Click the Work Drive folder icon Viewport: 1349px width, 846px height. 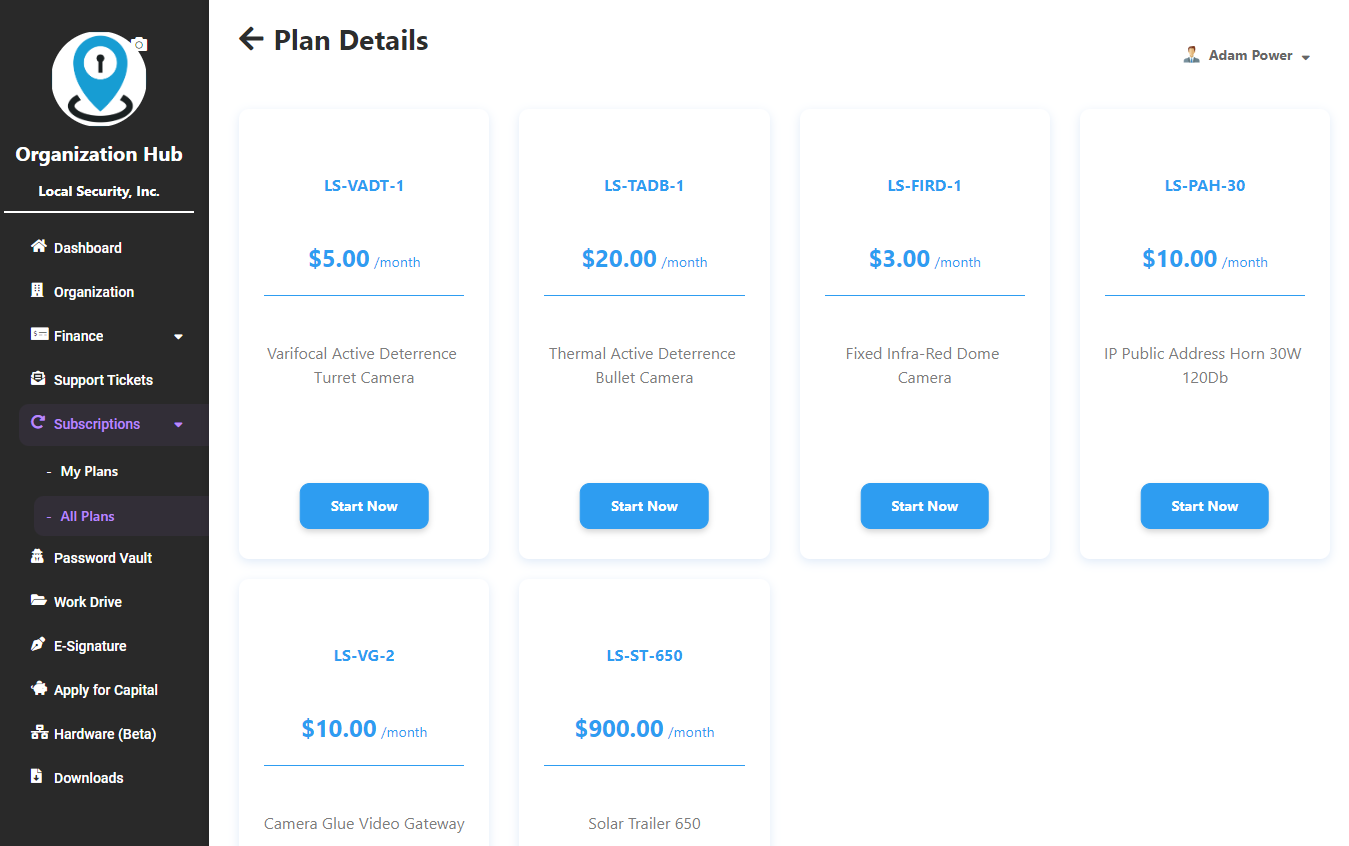38,600
